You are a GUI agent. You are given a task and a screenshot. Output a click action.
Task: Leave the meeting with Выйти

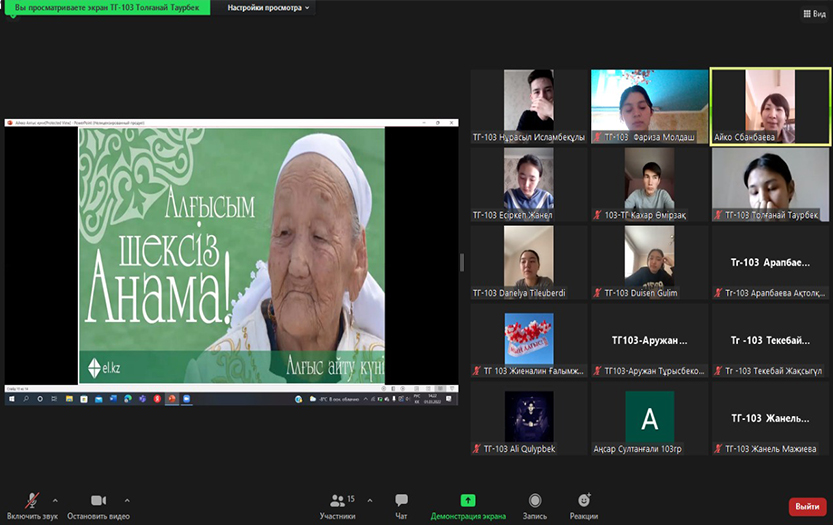(807, 507)
